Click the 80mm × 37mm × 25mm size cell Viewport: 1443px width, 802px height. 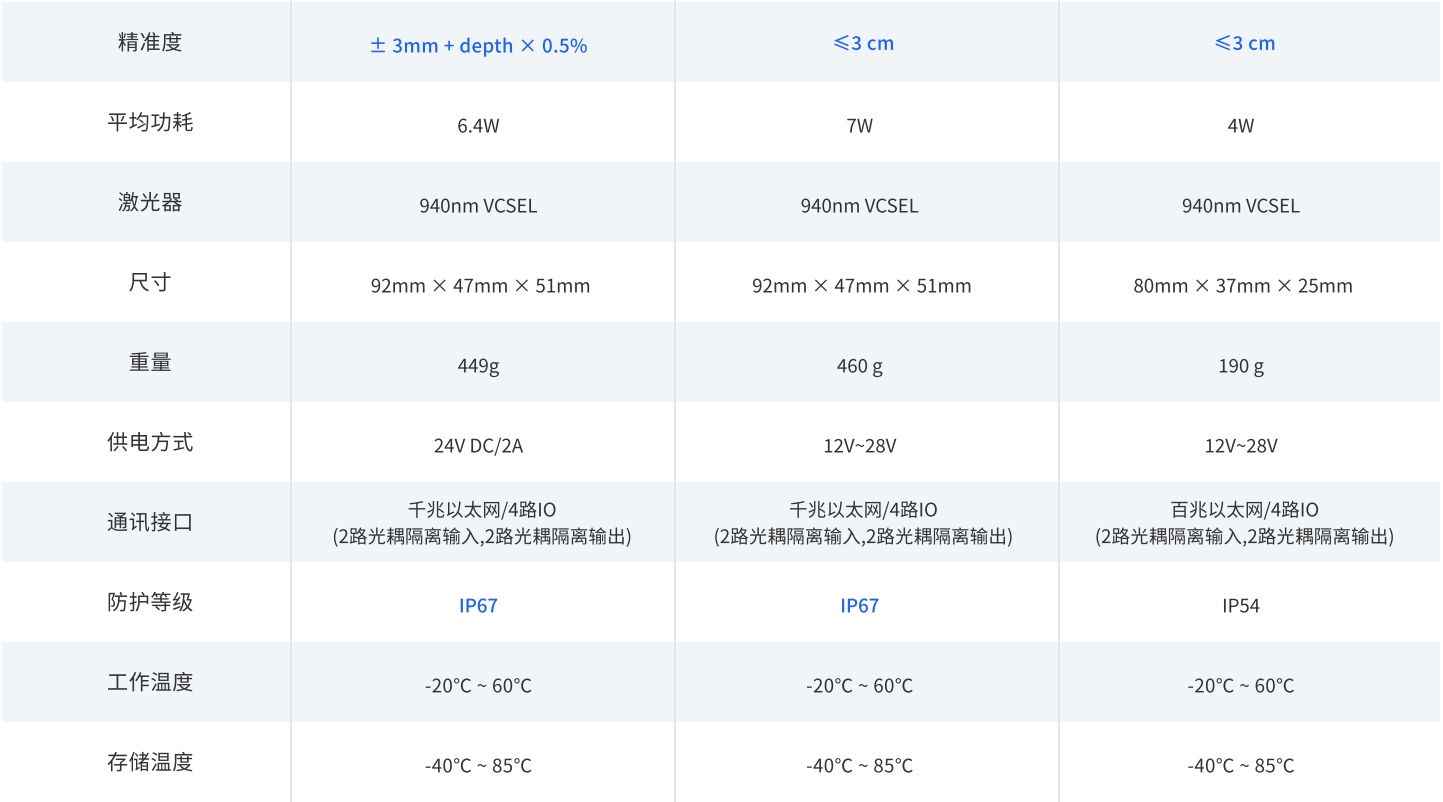click(x=1242, y=286)
